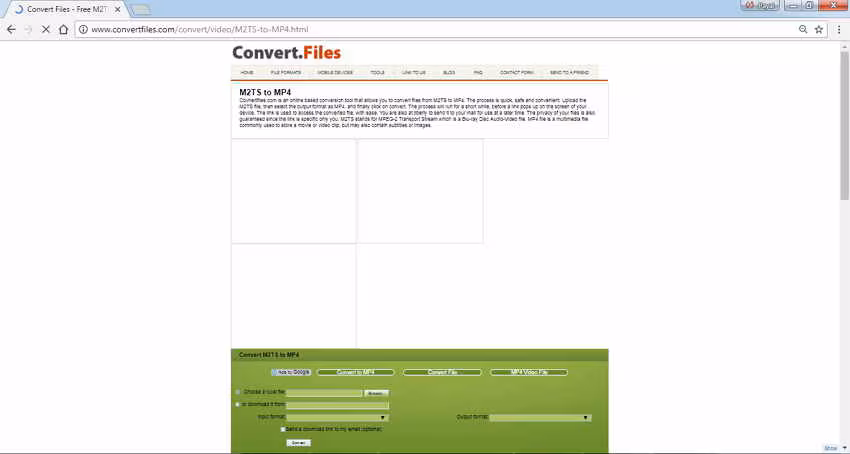
Task: Bookmark this page with the star icon
Action: tap(819, 29)
